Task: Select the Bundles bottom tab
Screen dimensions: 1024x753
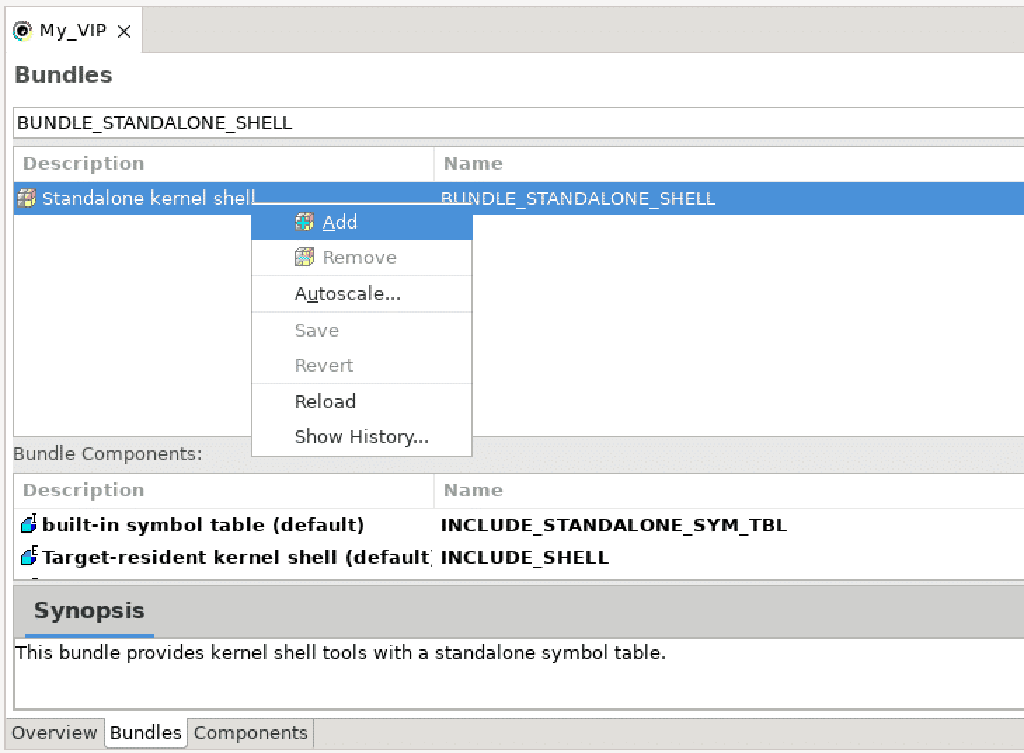Action: tap(145, 733)
